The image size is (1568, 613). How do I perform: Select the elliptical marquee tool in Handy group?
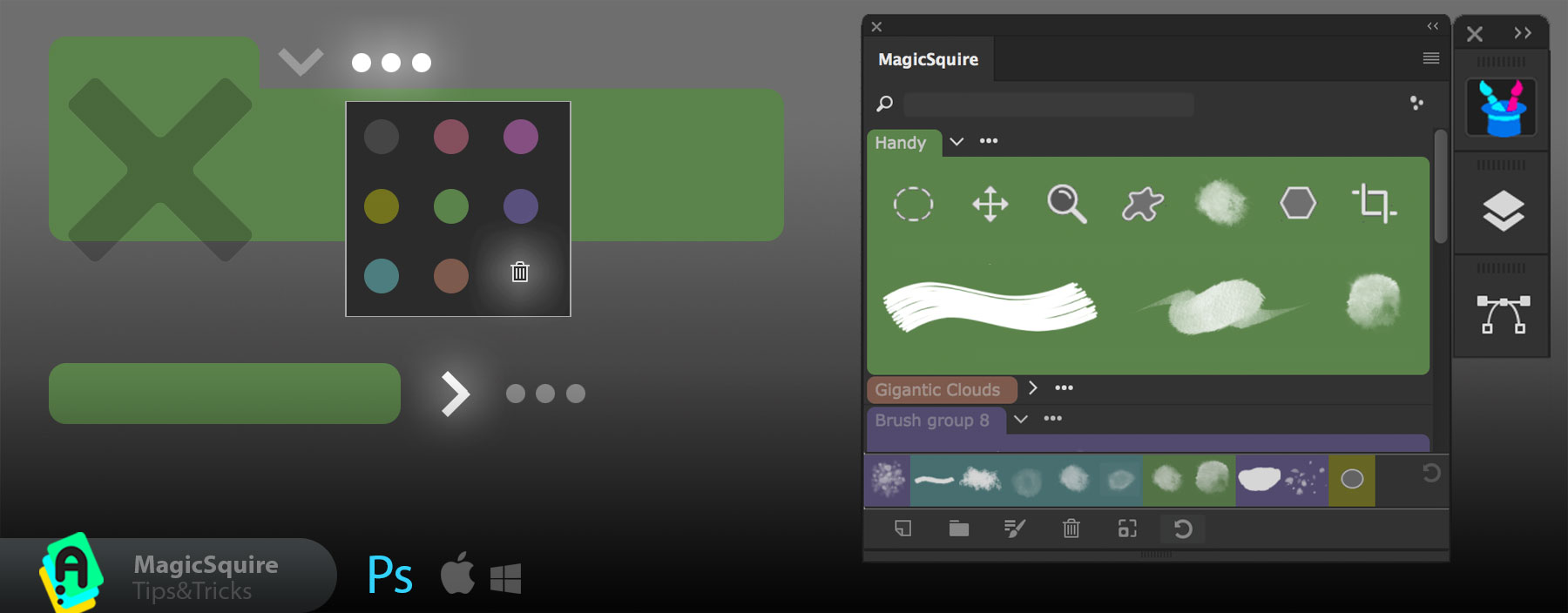913,205
